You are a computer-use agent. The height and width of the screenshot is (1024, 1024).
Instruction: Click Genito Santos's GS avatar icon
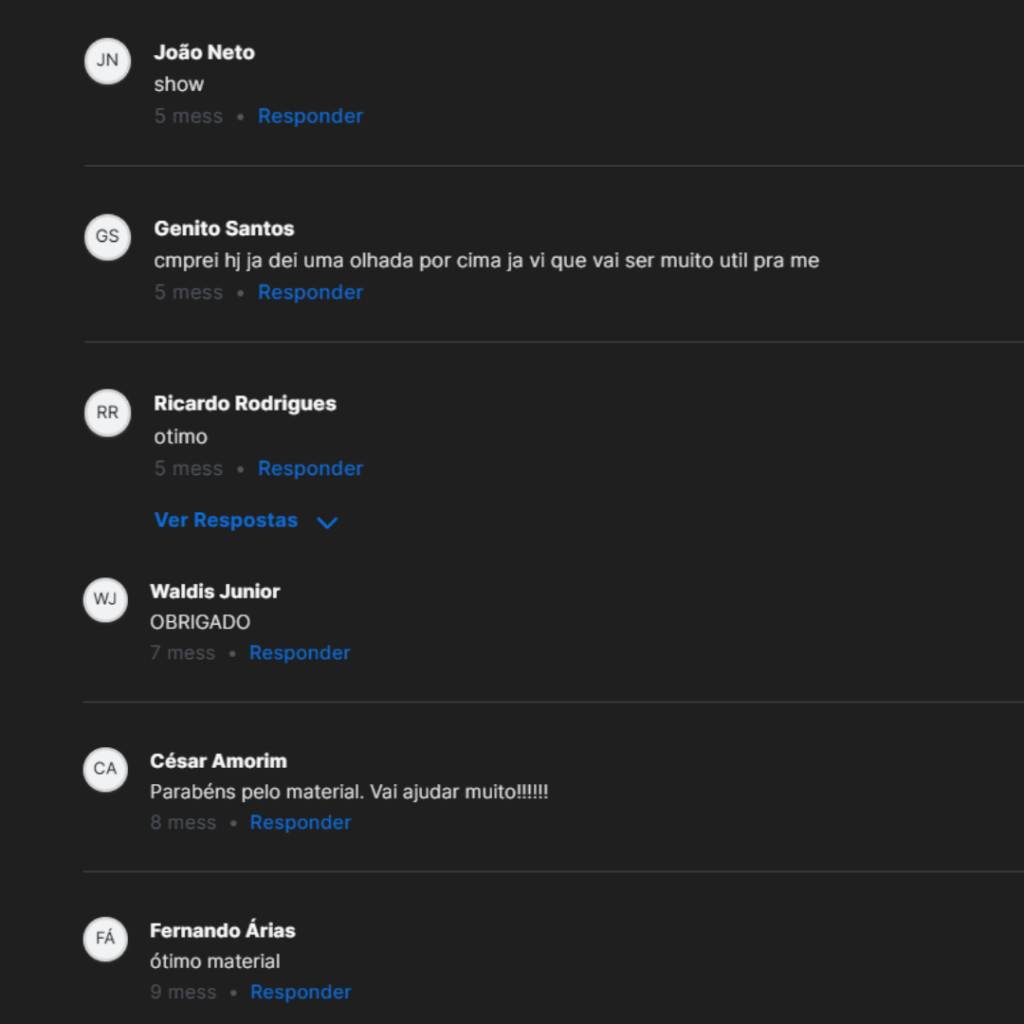click(x=107, y=236)
